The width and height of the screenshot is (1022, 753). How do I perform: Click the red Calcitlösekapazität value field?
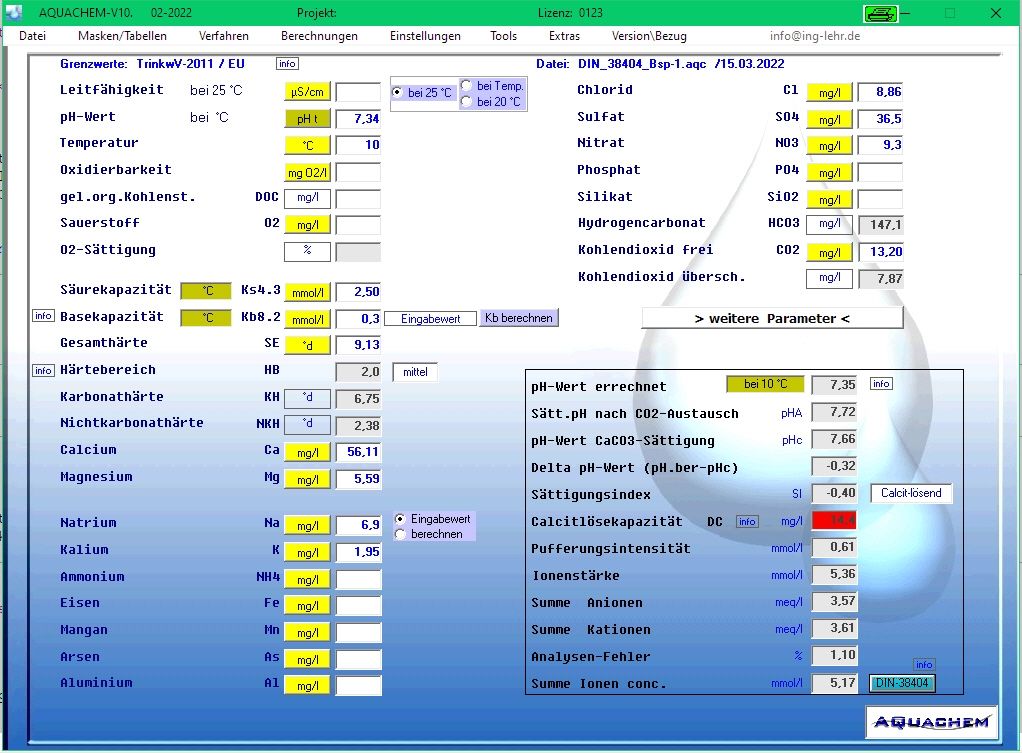[834, 520]
